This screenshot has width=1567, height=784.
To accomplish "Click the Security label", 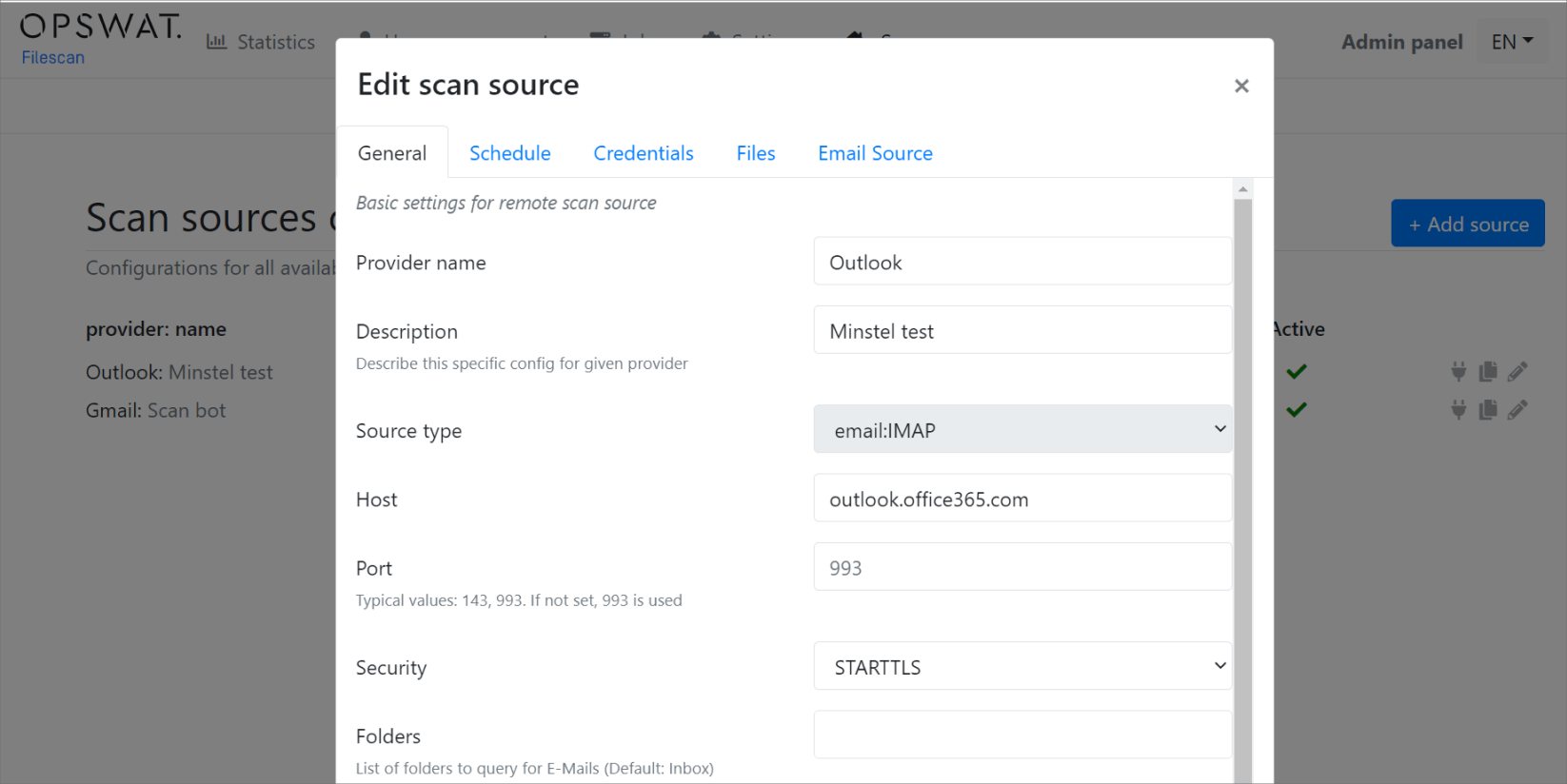I will (x=391, y=668).
